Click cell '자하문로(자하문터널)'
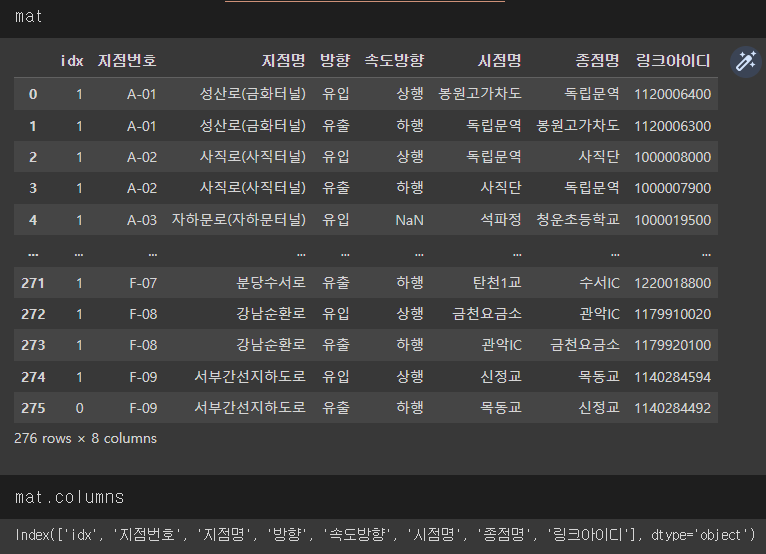Image resolution: width=766 pixels, height=554 pixels. 238,220
